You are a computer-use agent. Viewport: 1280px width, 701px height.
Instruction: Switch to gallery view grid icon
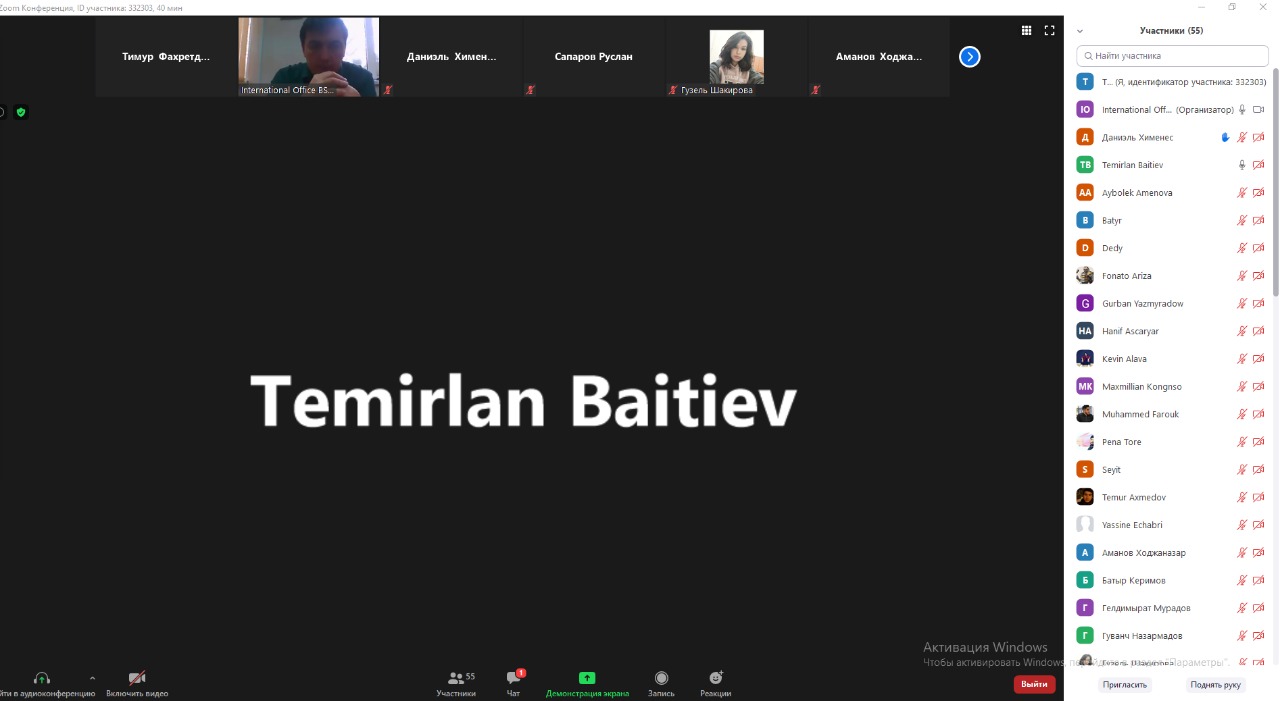1026,30
